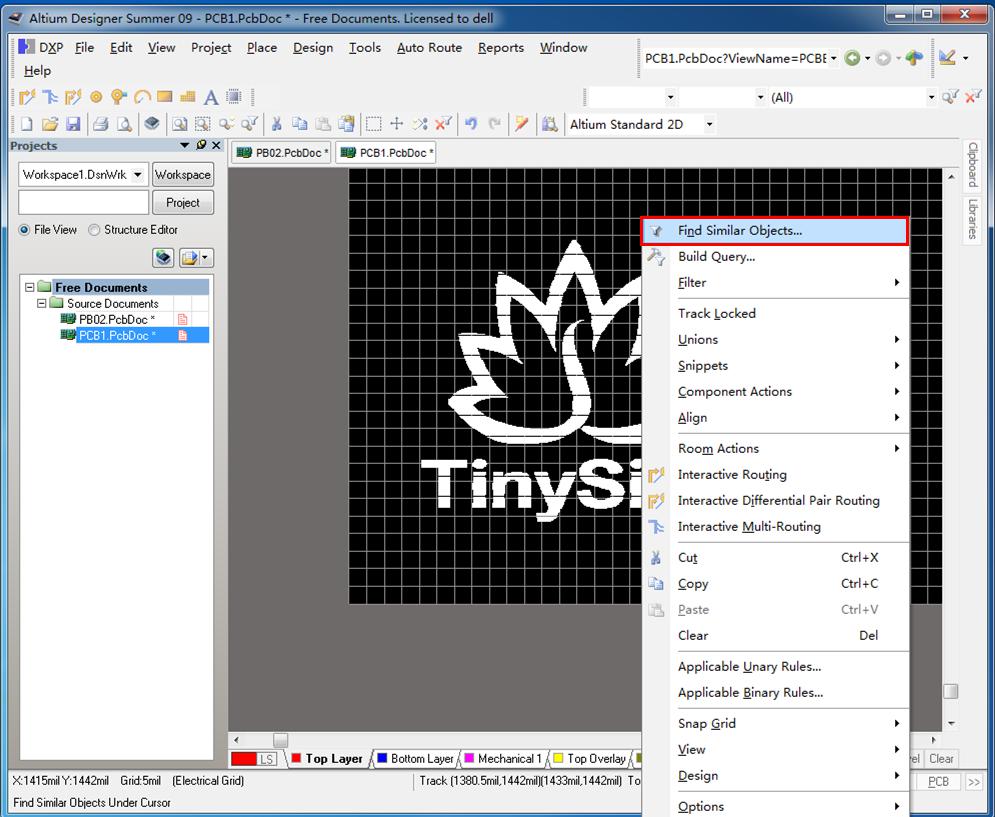The image size is (995, 817).
Task: Open the Altium Standard 2D view dropdown
Action: 709,124
